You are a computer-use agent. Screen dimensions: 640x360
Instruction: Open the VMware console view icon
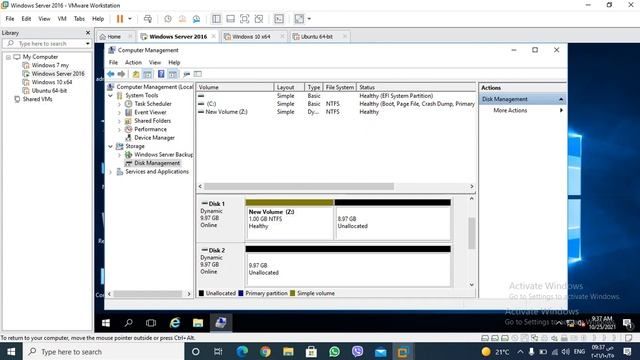click(279, 19)
